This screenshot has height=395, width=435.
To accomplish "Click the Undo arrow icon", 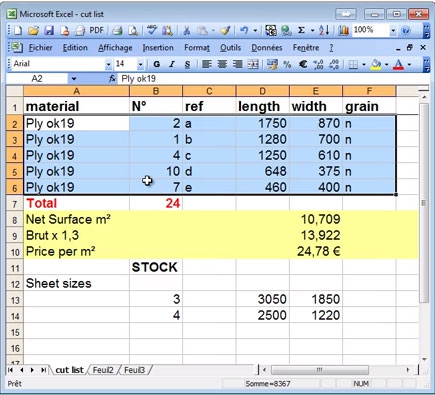I will (x=244, y=30).
